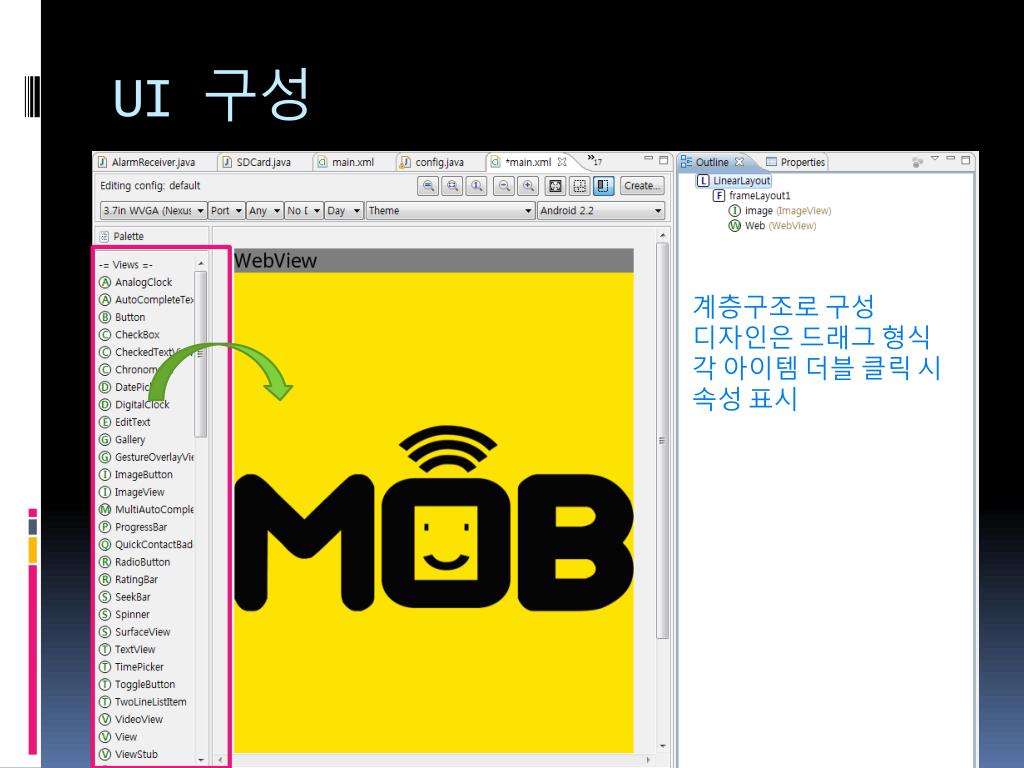Click the Create... button
The image size is (1024, 768).
(x=641, y=186)
